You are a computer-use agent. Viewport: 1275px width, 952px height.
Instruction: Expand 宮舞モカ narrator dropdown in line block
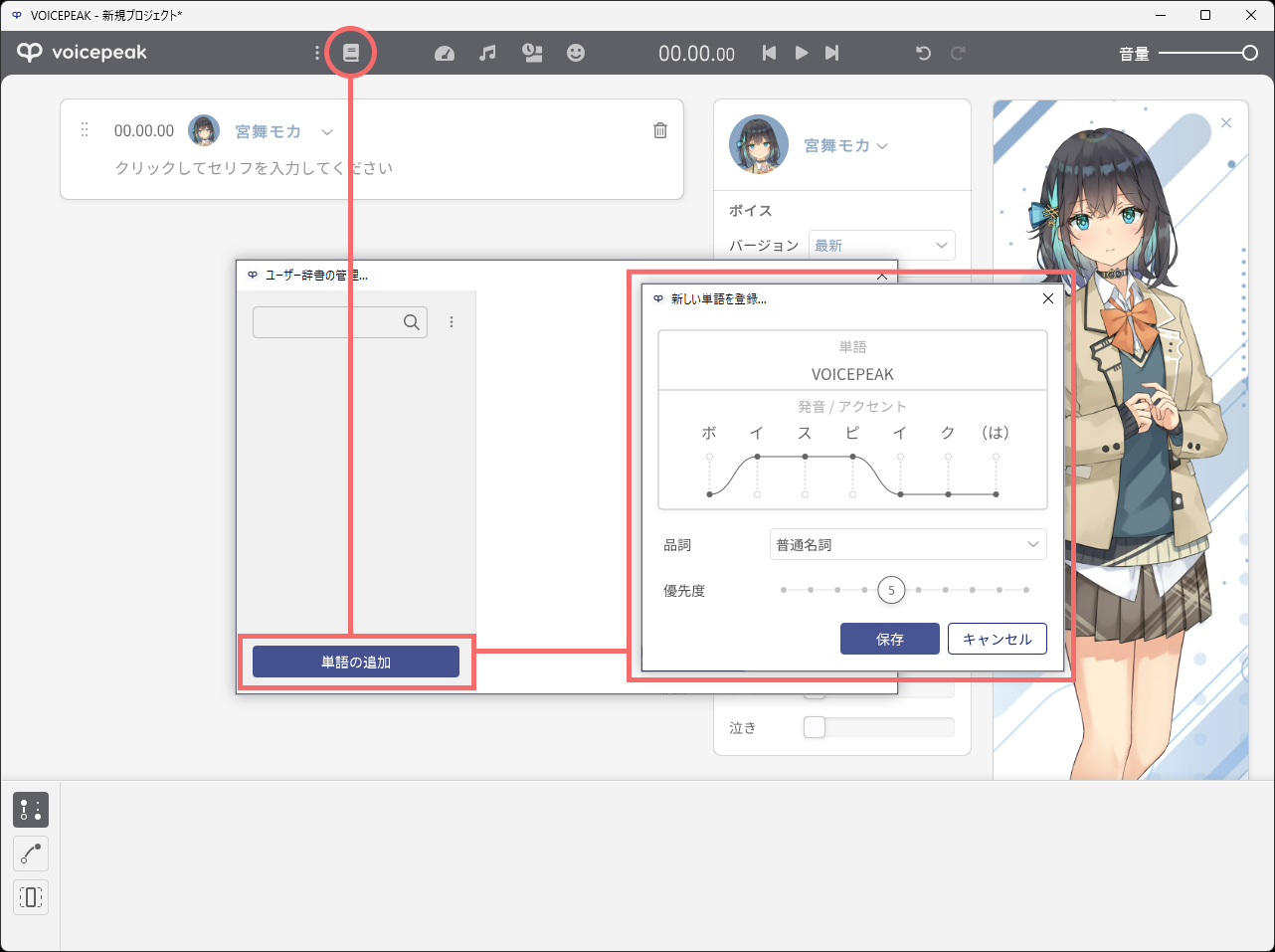(x=327, y=131)
